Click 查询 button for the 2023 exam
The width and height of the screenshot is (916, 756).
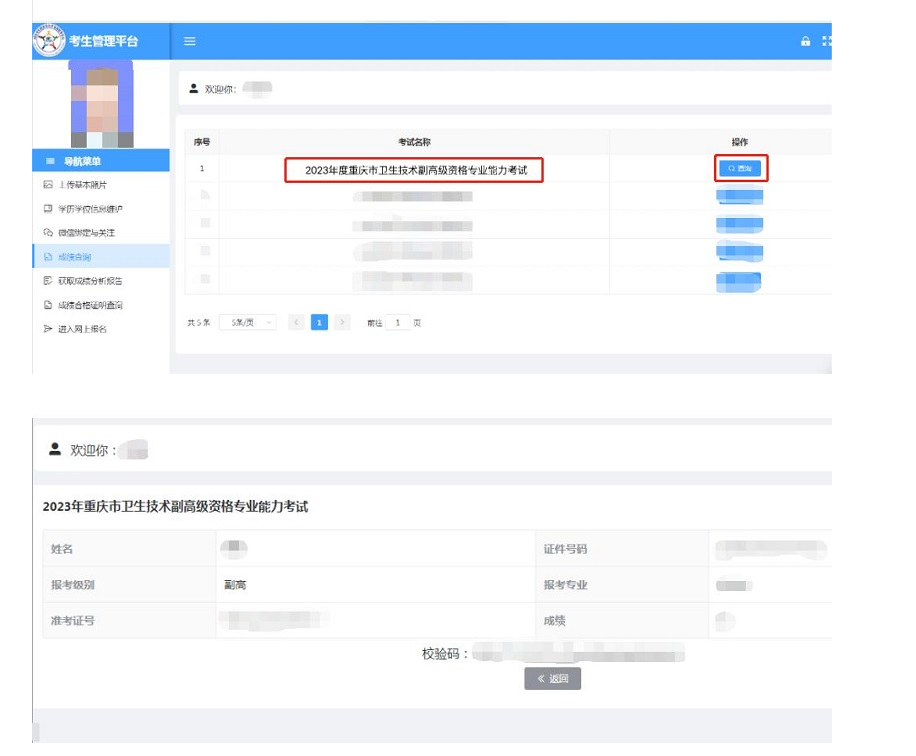pyautogui.click(x=740, y=169)
